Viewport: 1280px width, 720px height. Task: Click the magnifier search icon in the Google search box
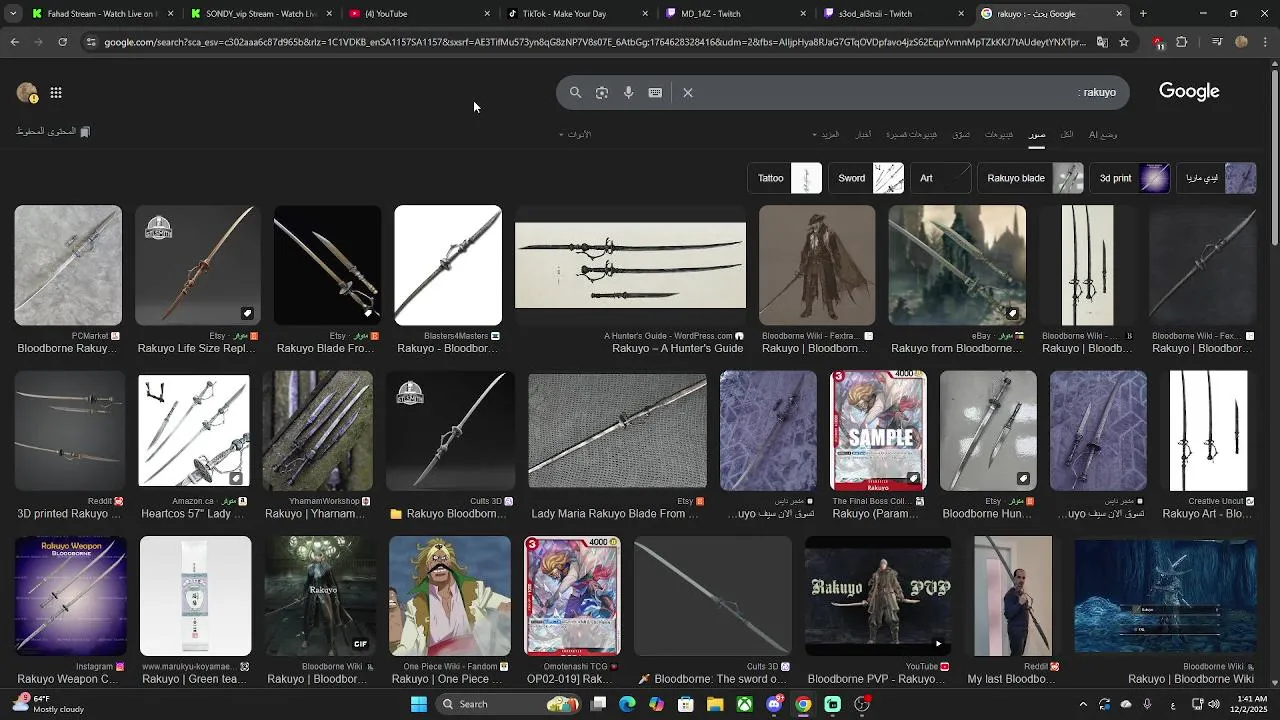(575, 92)
